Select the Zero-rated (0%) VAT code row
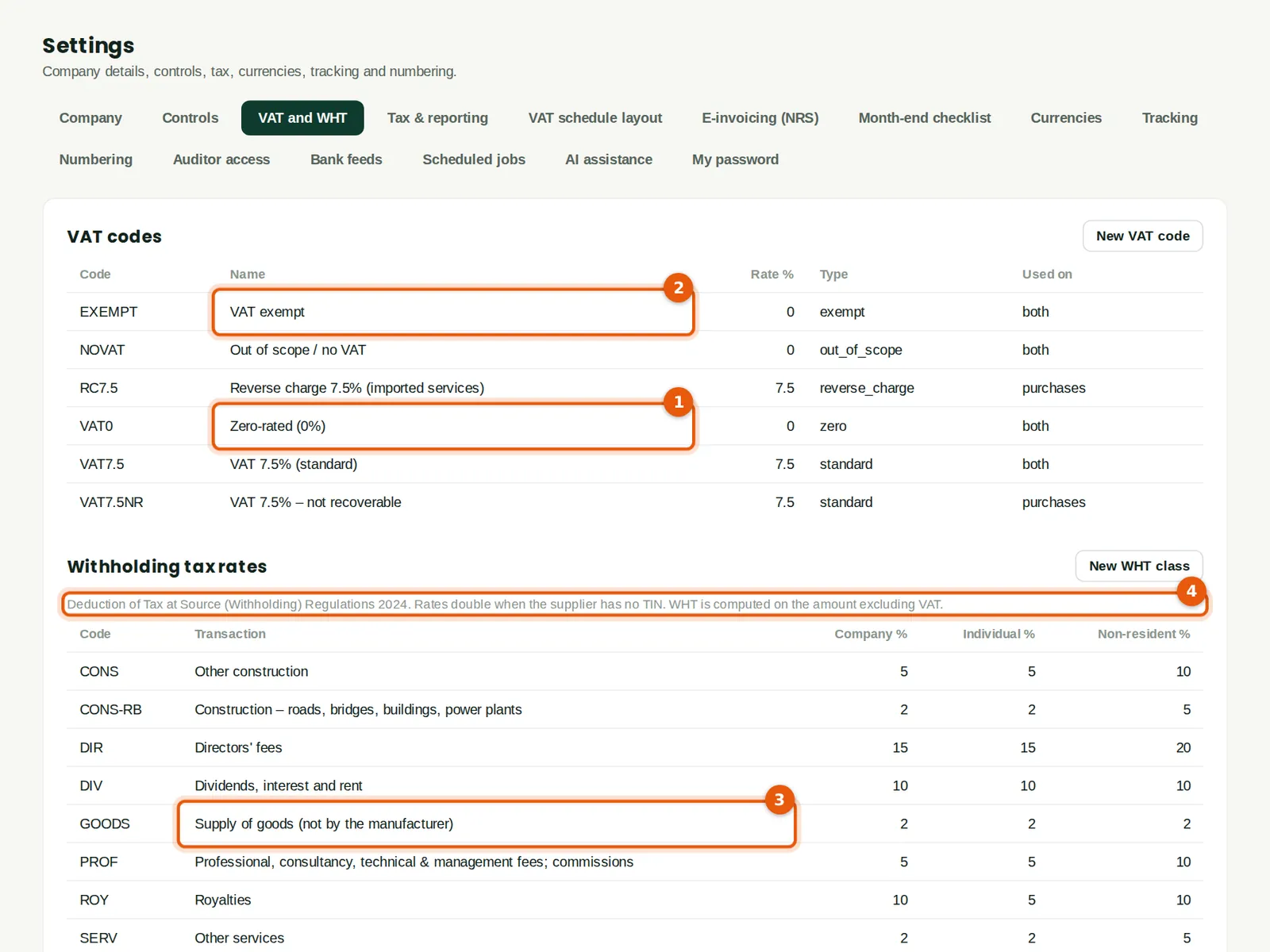 pyautogui.click(x=635, y=426)
